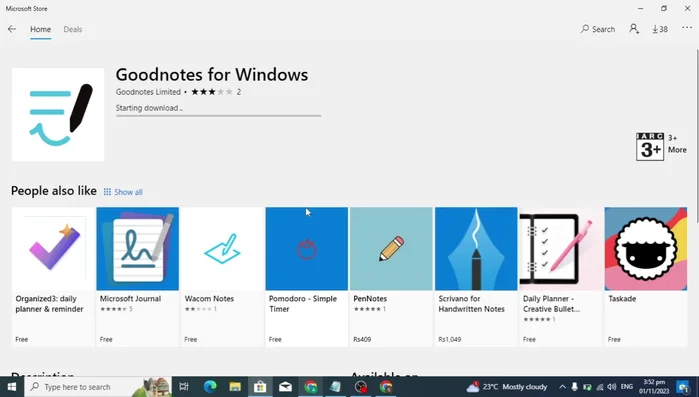Open the PenNotes pencil app icon
Image resolution: width=699 pixels, height=397 pixels.
tap(391, 249)
